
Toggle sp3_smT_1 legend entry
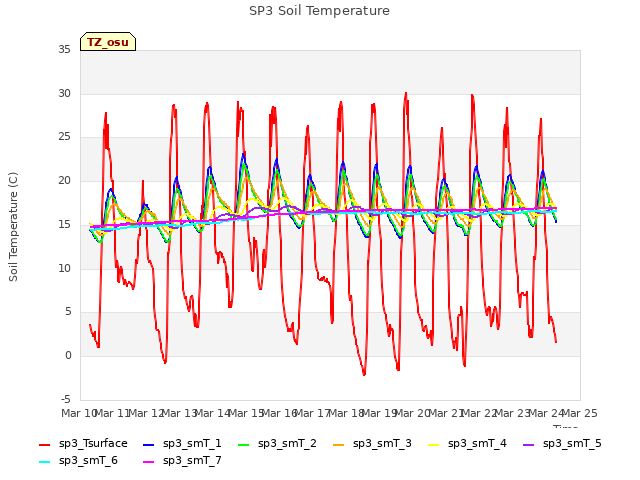pyautogui.click(x=182, y=444)
